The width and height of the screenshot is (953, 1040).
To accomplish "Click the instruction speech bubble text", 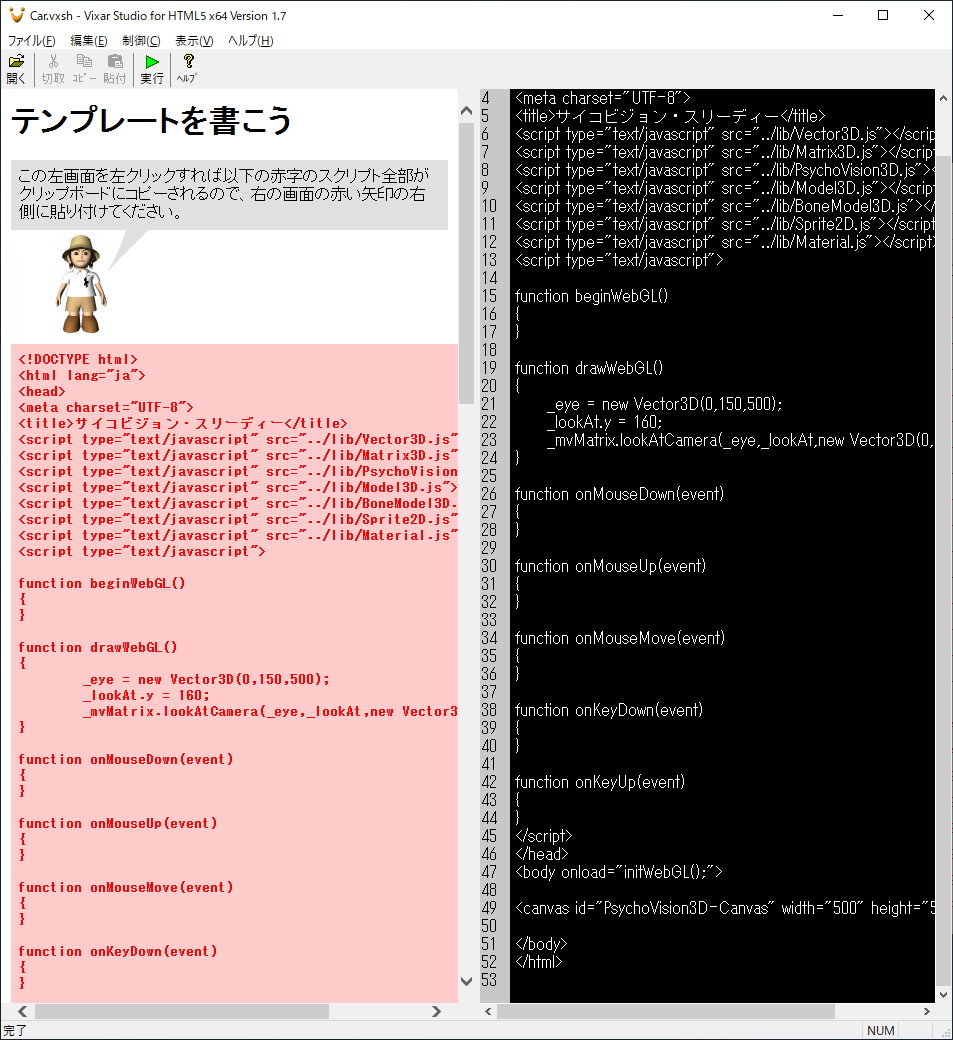I will pos(229,194).
